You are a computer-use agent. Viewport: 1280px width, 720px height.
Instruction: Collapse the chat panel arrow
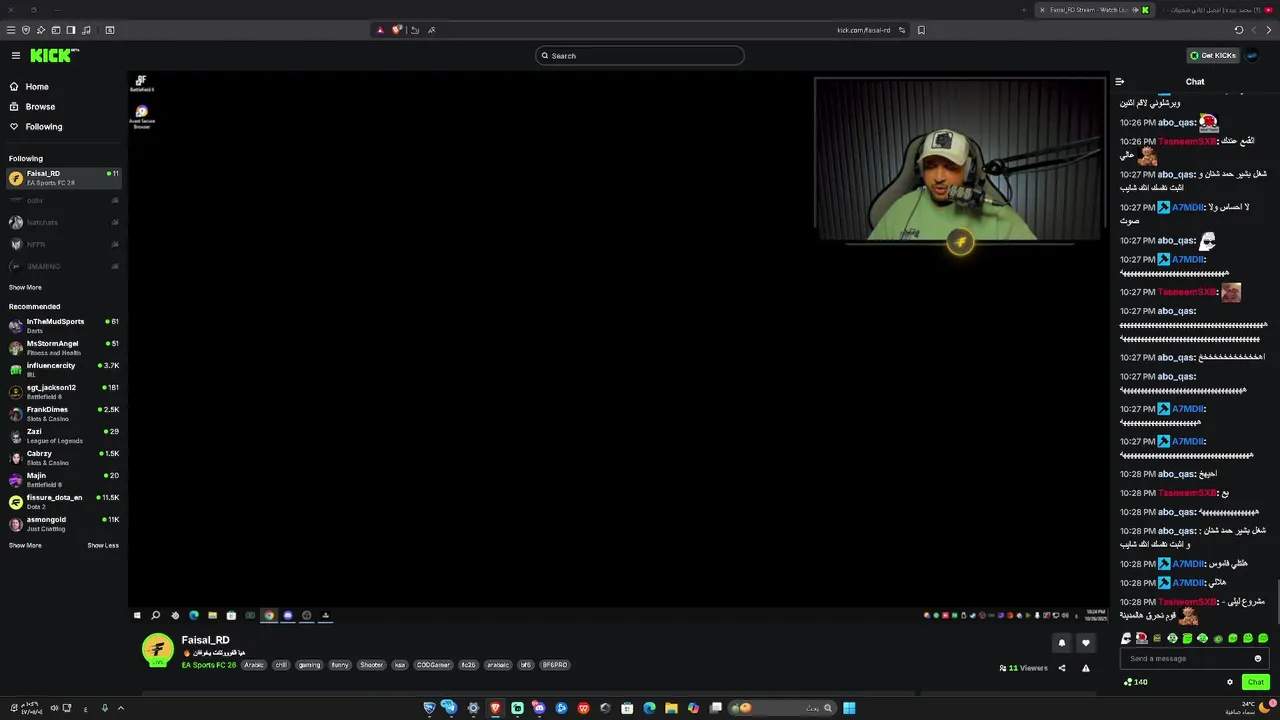1120,82
